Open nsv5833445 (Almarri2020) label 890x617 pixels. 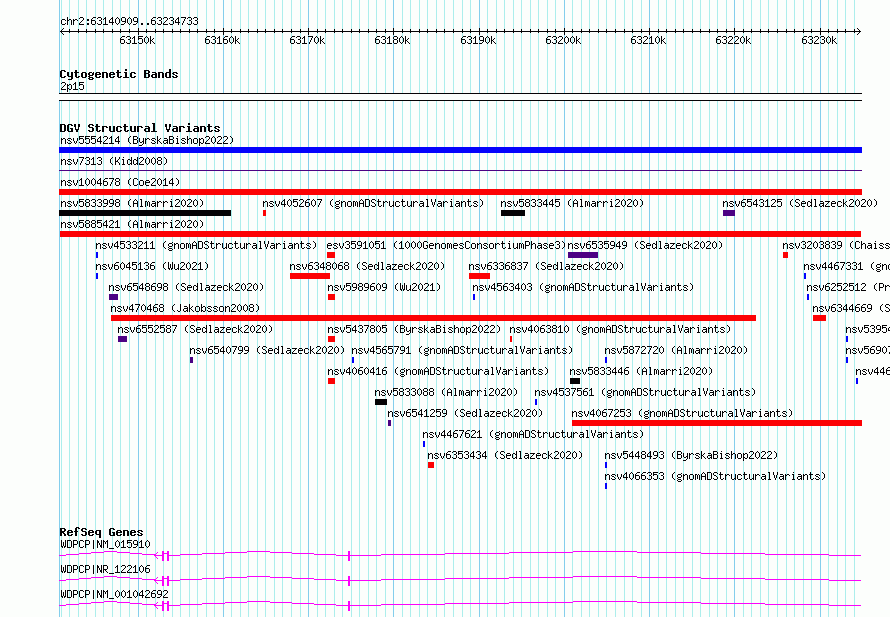(572, 203)
